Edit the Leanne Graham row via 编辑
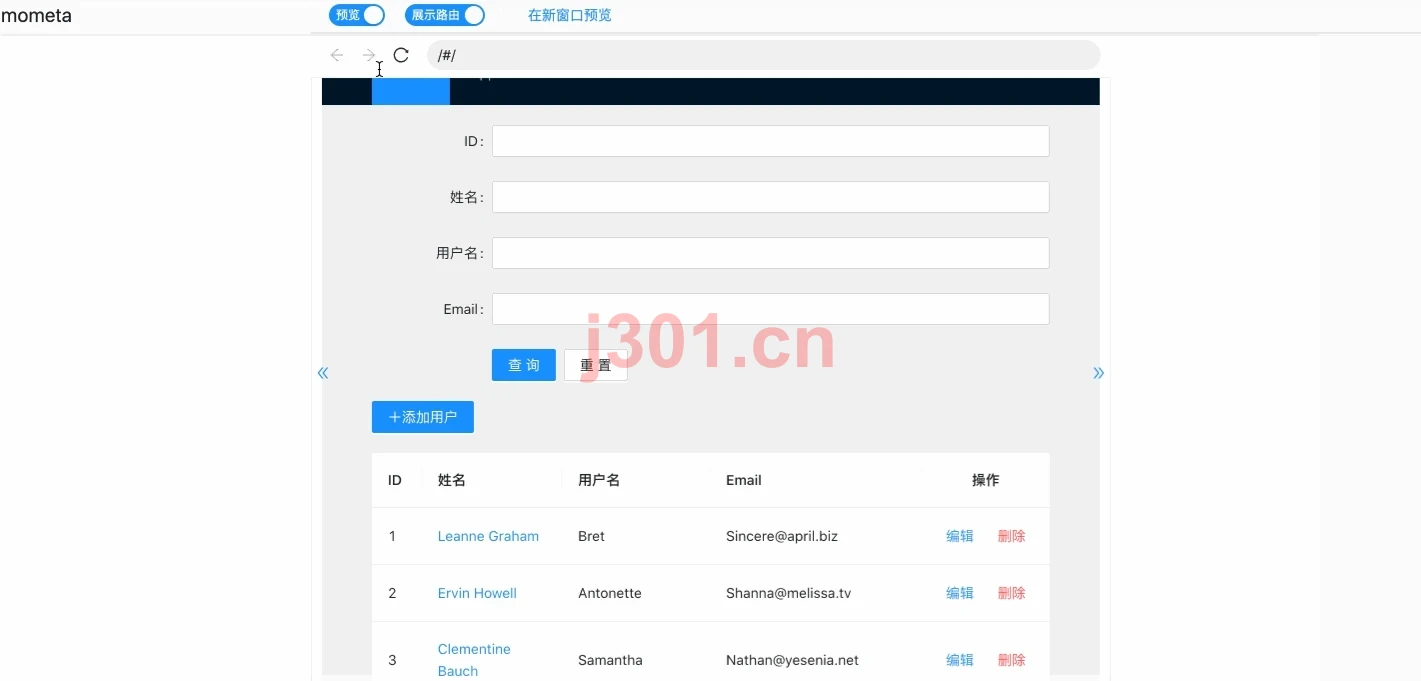This screenshot has height=681, width=1421. click(960, 536)
